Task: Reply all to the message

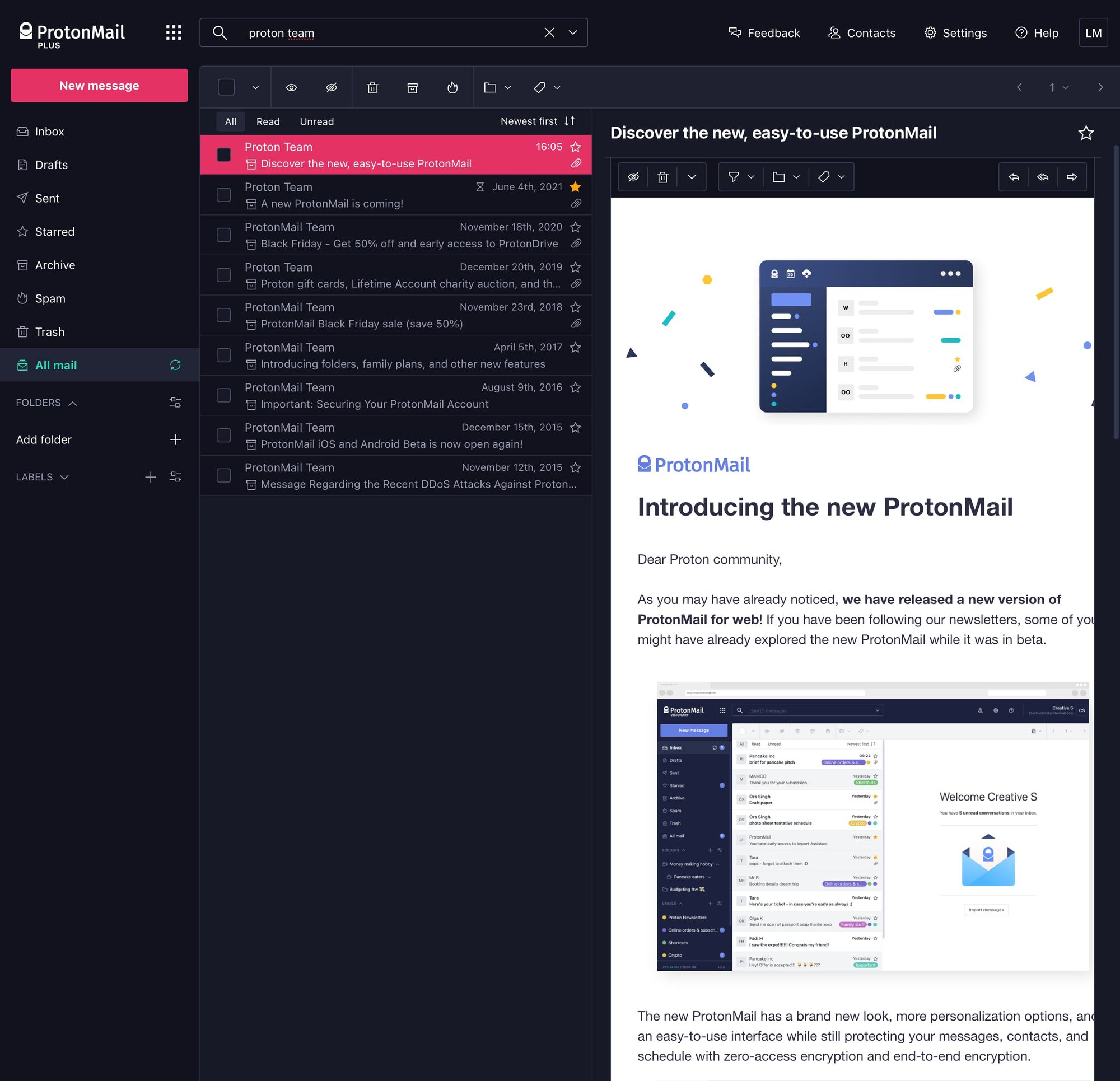Action: point(1043,177)
